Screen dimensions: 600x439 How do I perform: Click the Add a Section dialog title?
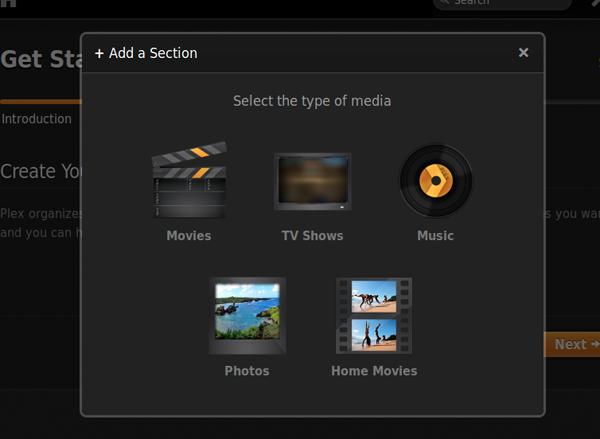[x=153, y=53]
